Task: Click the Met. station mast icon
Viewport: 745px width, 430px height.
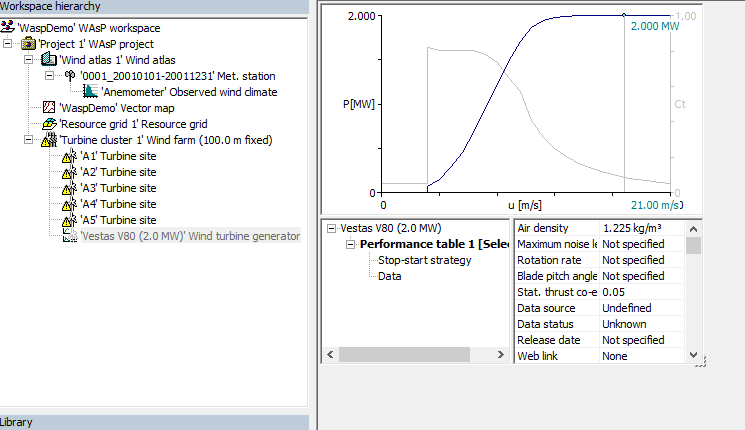Action: click(69, 76)
